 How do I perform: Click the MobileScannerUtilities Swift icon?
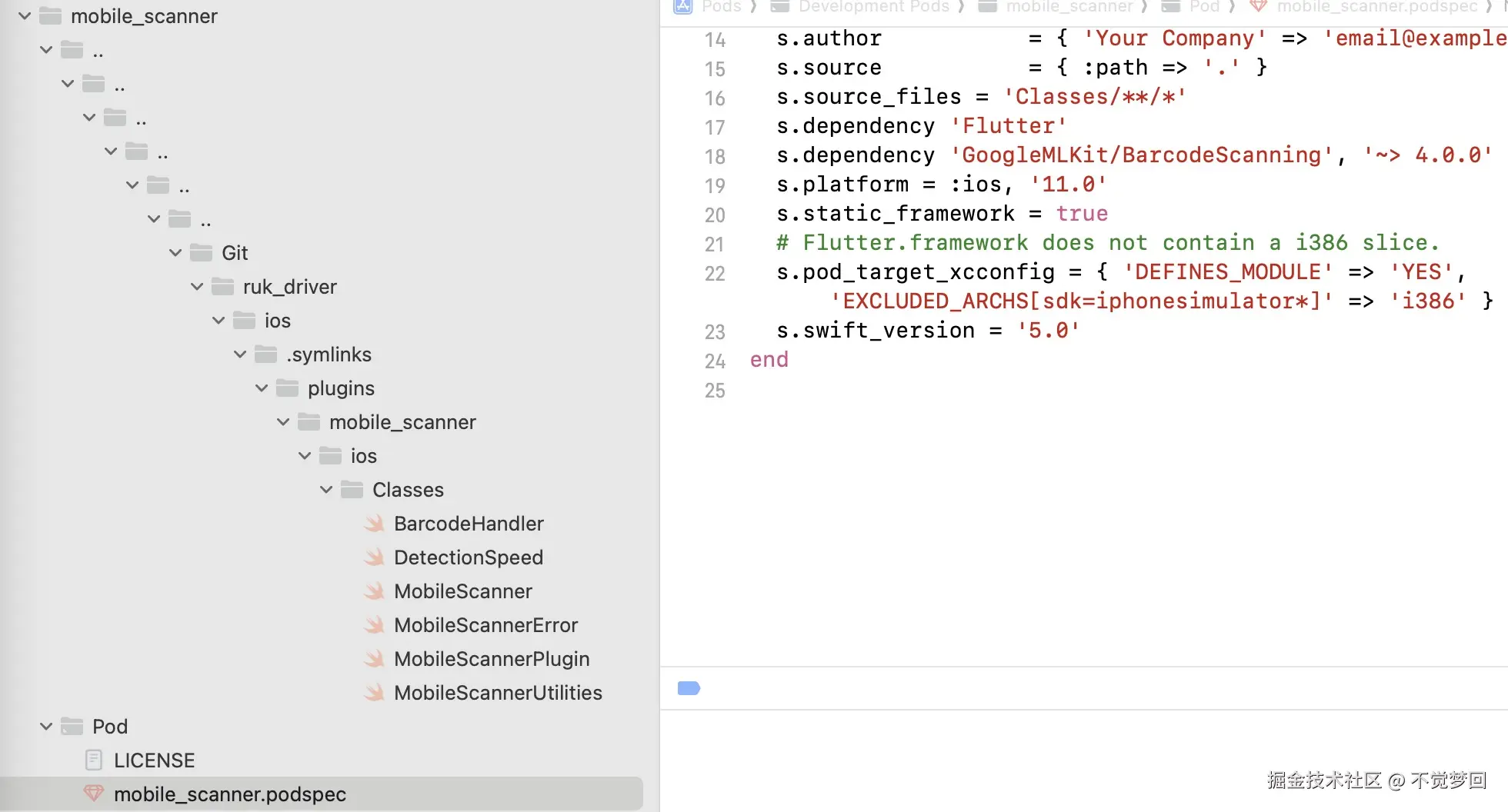point(375,693)
